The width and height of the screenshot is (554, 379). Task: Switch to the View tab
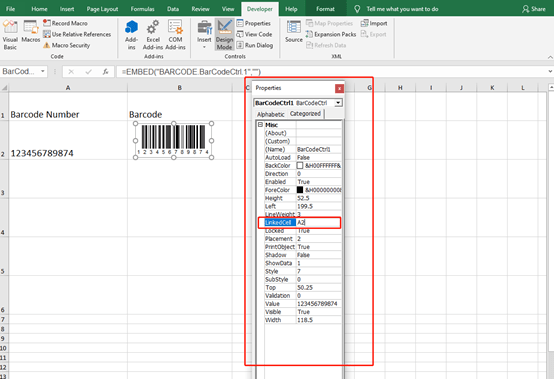click(x=228, y=9)
